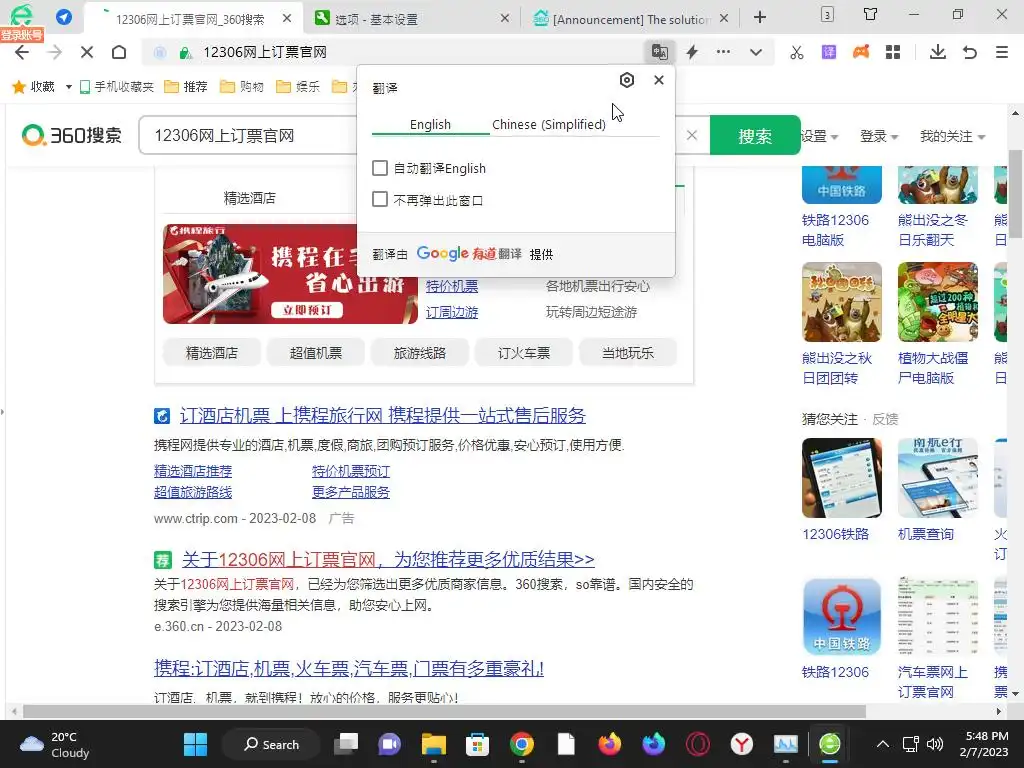Click the horizontal page scrollbar
This screenshot has height=768, width=1024.
(x=444, y=711)
